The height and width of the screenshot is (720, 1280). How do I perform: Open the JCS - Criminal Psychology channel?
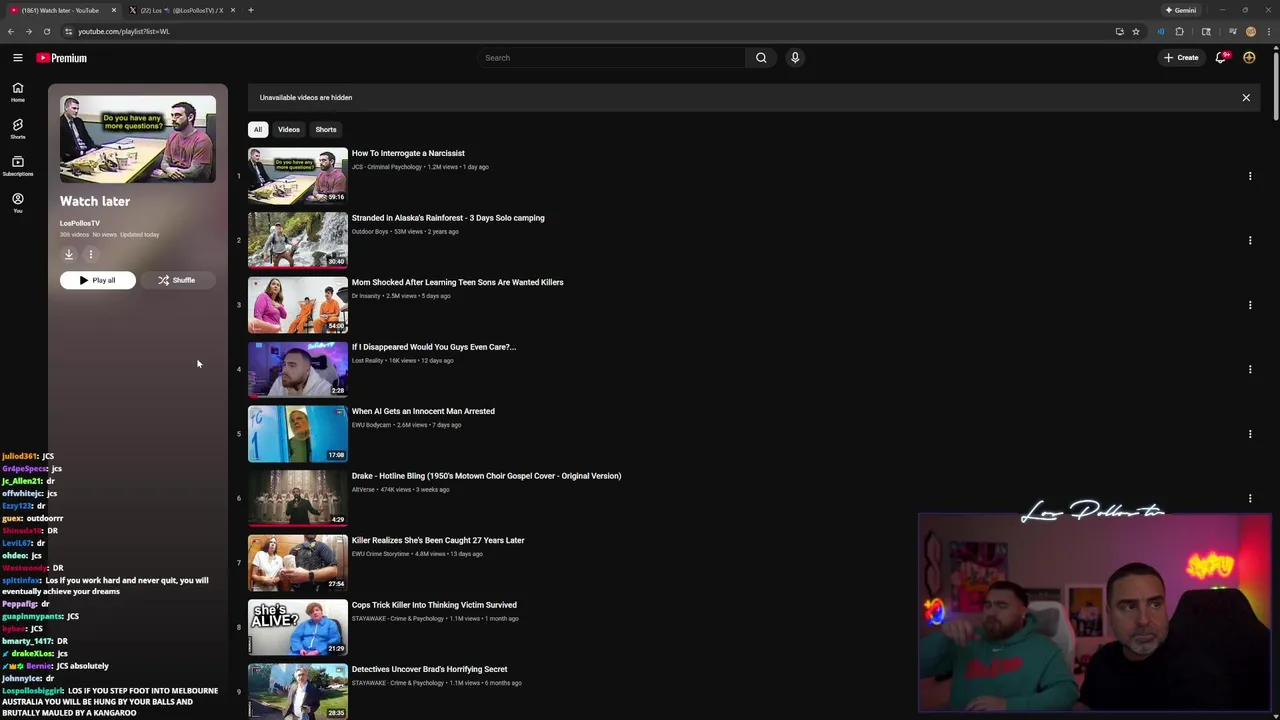(x=386, y=167)
